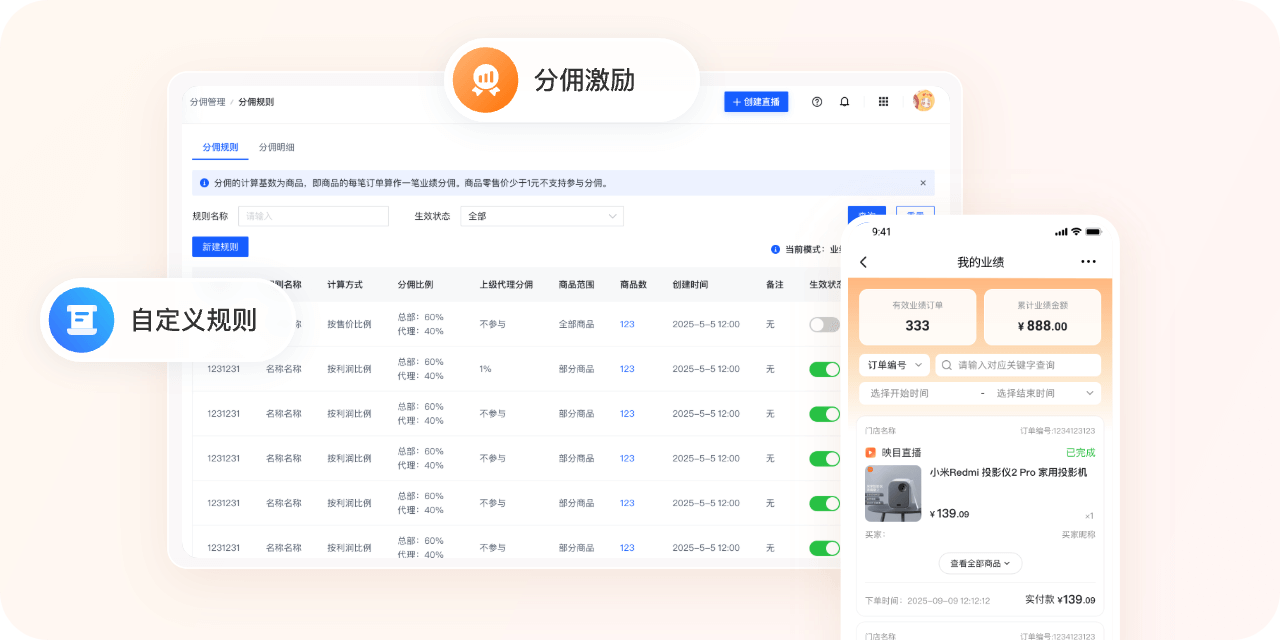Click the user avatar in header
The width and height of the screenshot is (1280, 640).
click(923, 101)
